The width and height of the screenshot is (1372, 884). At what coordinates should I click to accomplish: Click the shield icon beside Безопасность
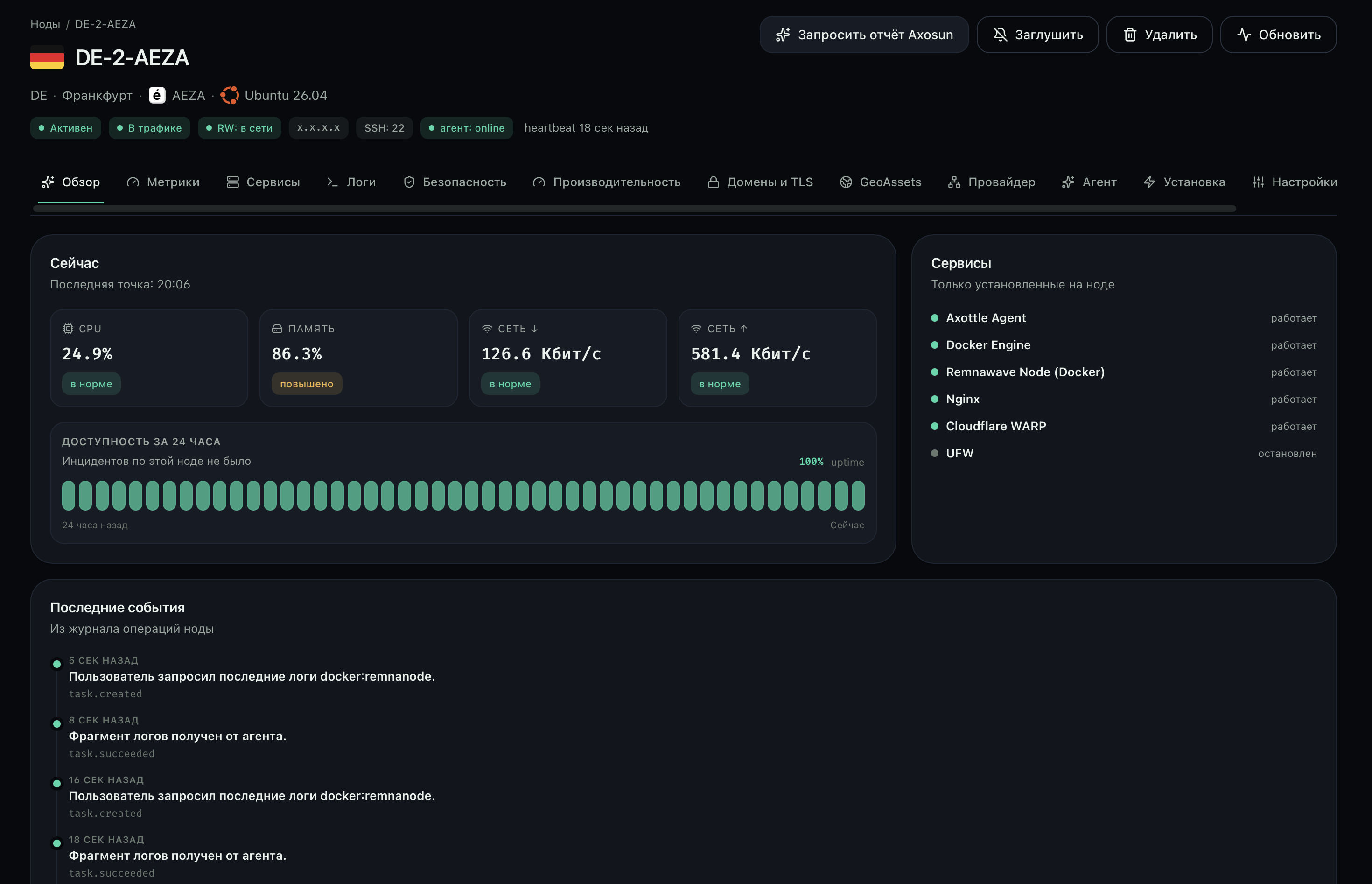[x=409, y=182]
